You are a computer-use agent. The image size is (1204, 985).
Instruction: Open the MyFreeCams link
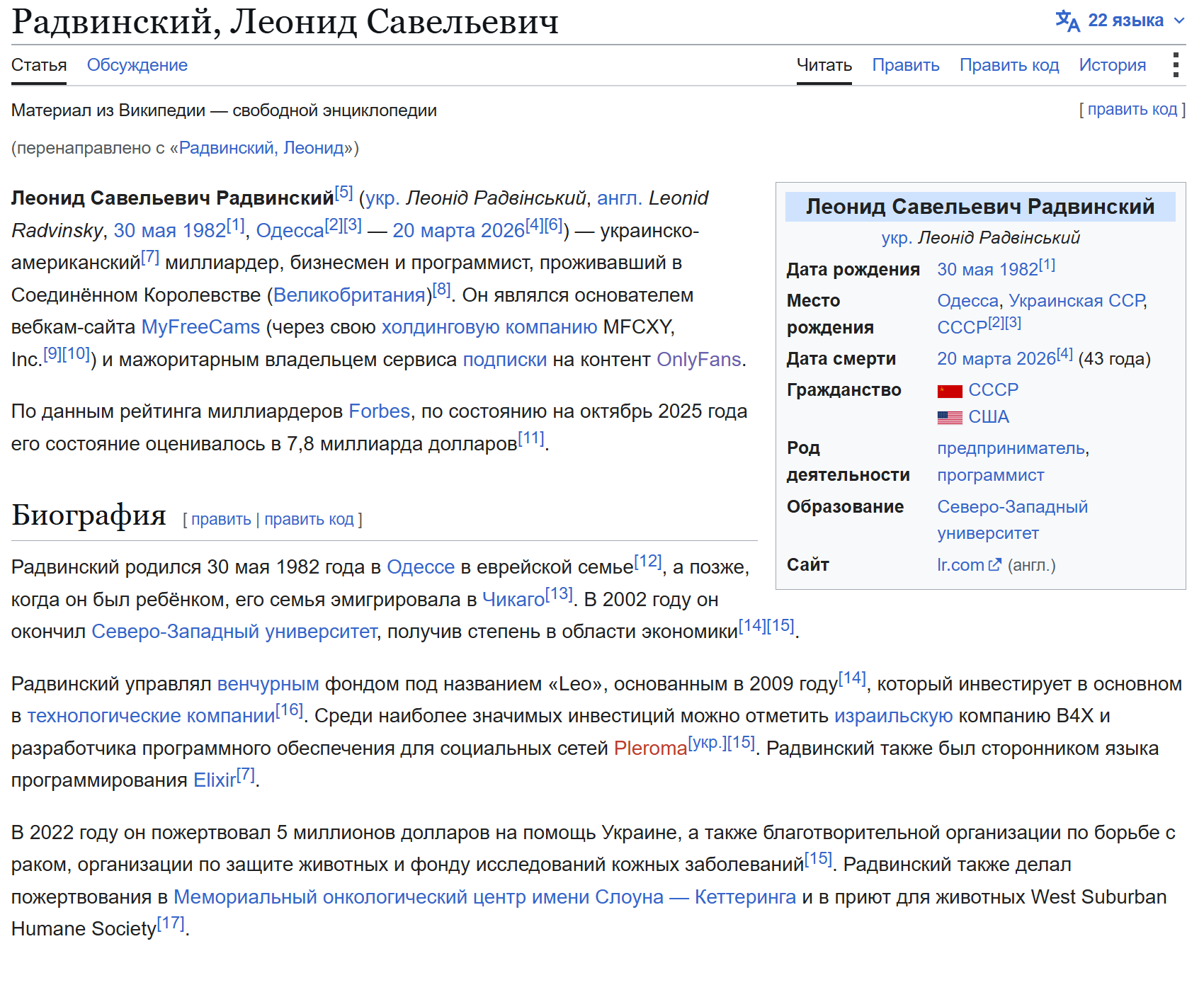pyautogui.click(x=201, y=327)
